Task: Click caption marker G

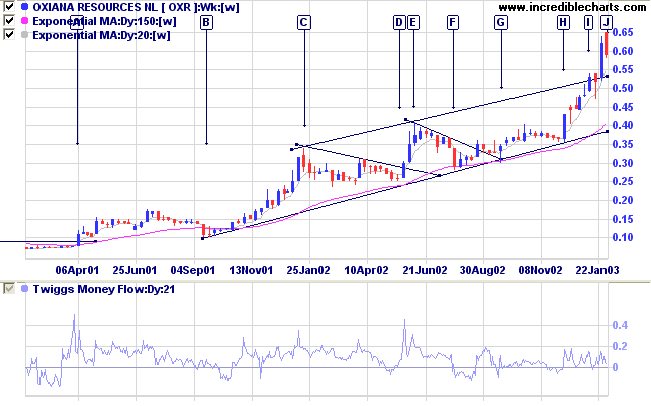Action: [x=501, y=22]
